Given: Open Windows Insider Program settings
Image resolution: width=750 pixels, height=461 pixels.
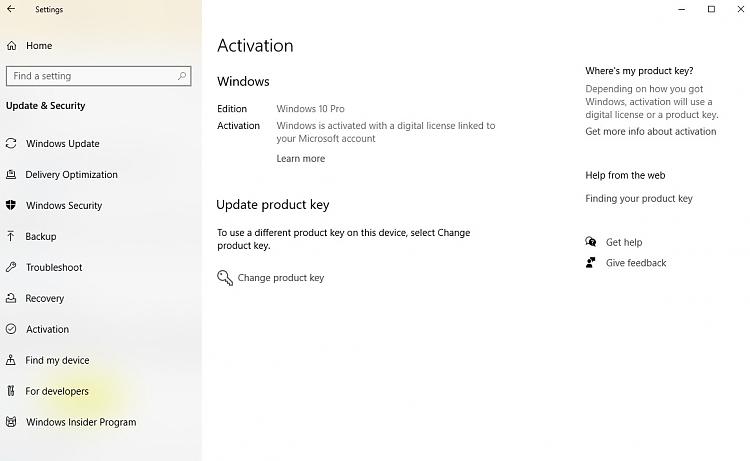Looking at the screenshot, I should pyautogui.click(x=81, y=422).
